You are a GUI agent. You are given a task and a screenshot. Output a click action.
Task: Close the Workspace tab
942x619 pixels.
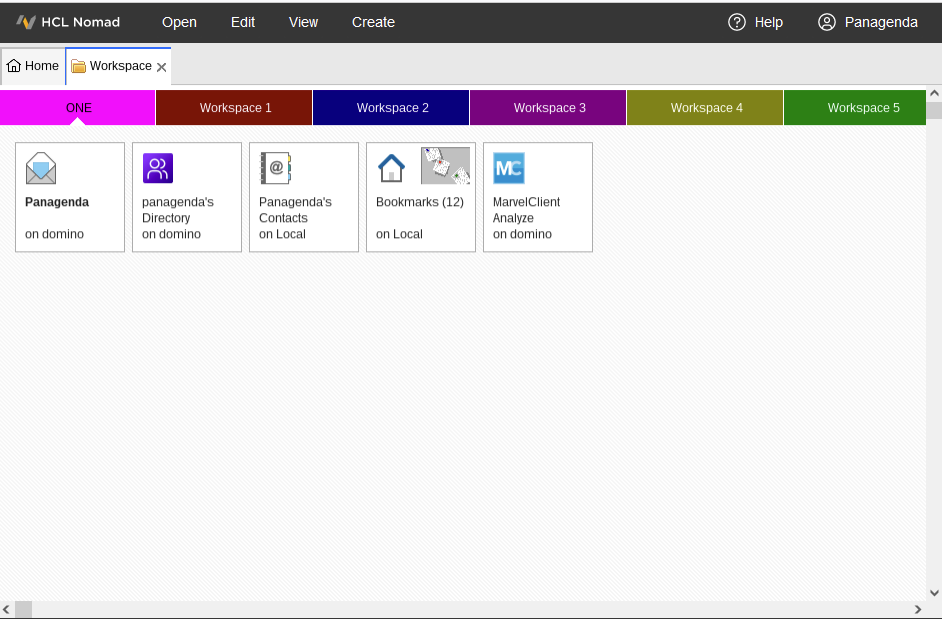pyautogui.click(x=162, y=67)
